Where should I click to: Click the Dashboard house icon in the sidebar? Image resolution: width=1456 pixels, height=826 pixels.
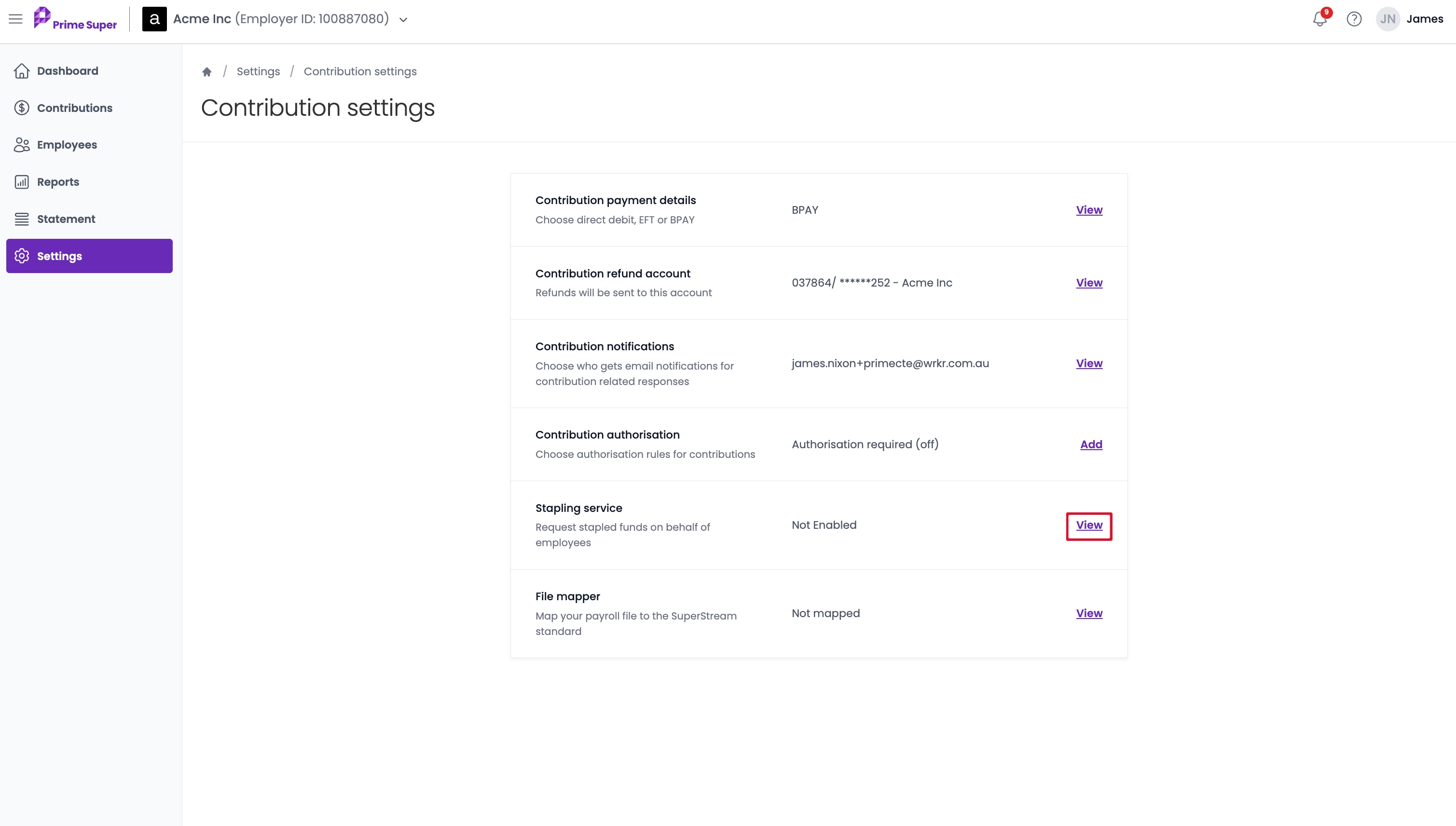coord(22,71)
